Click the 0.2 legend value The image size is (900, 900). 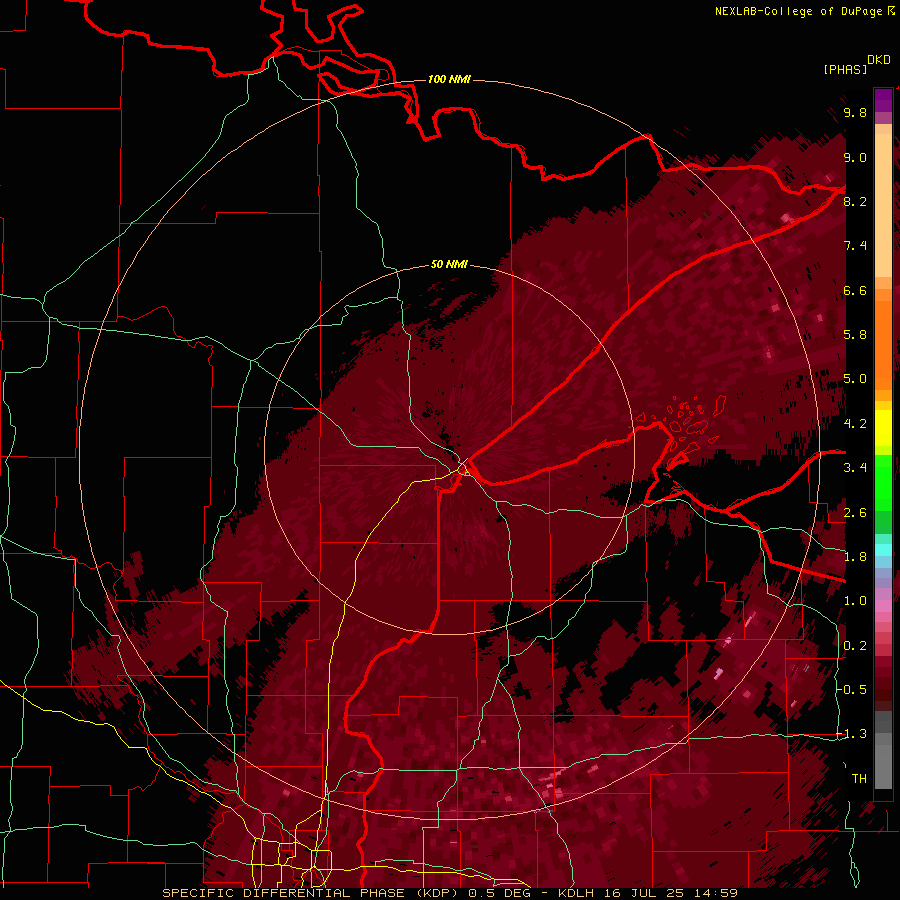point(855,645)
